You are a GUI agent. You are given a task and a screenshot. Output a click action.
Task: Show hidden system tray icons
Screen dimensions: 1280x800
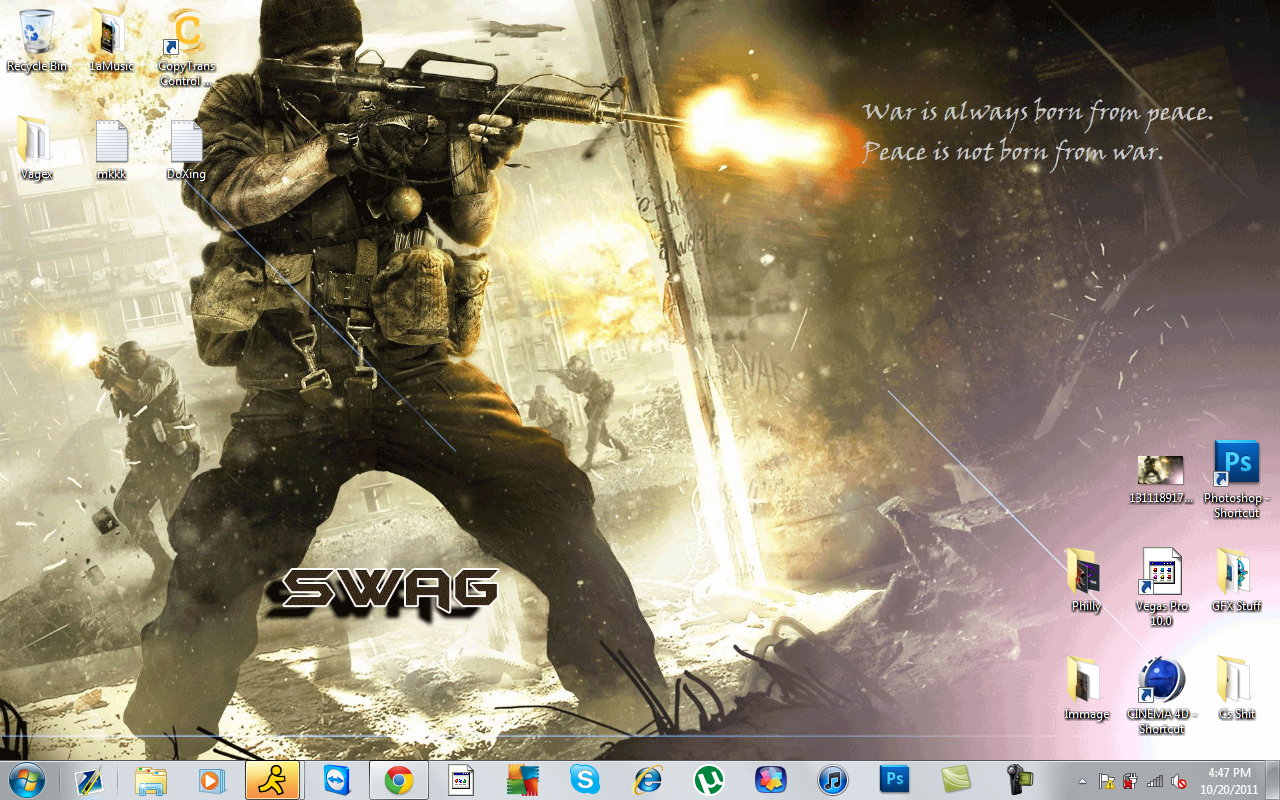point(1082,781)
